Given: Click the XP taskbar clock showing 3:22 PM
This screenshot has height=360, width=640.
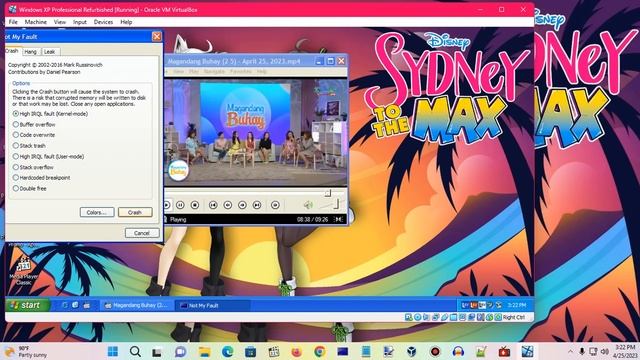Looking at the screenshot, I should pyautogui.click(x=516, y=305).
